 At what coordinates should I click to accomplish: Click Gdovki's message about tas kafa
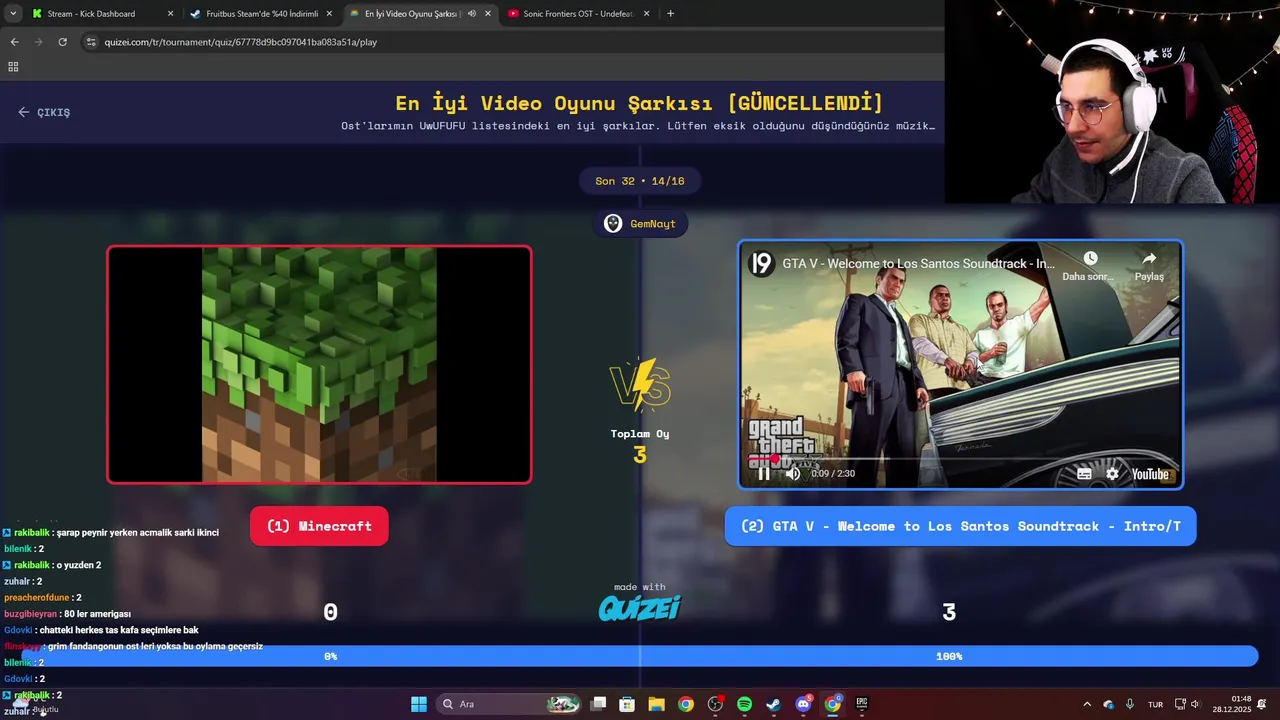pyautogui.click(x=101, y=630)
